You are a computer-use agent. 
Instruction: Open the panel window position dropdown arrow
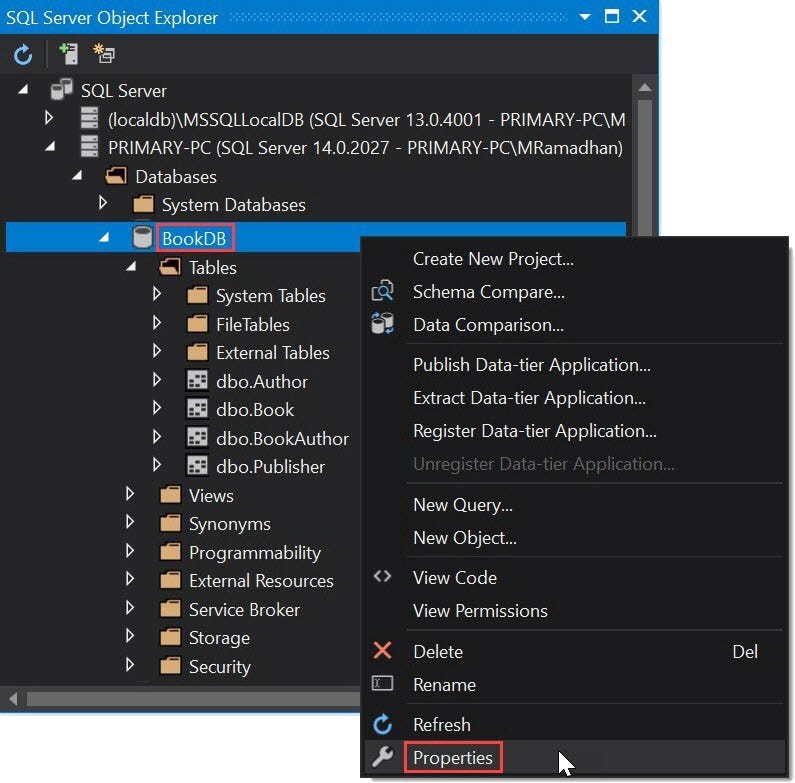click(585, 17)
